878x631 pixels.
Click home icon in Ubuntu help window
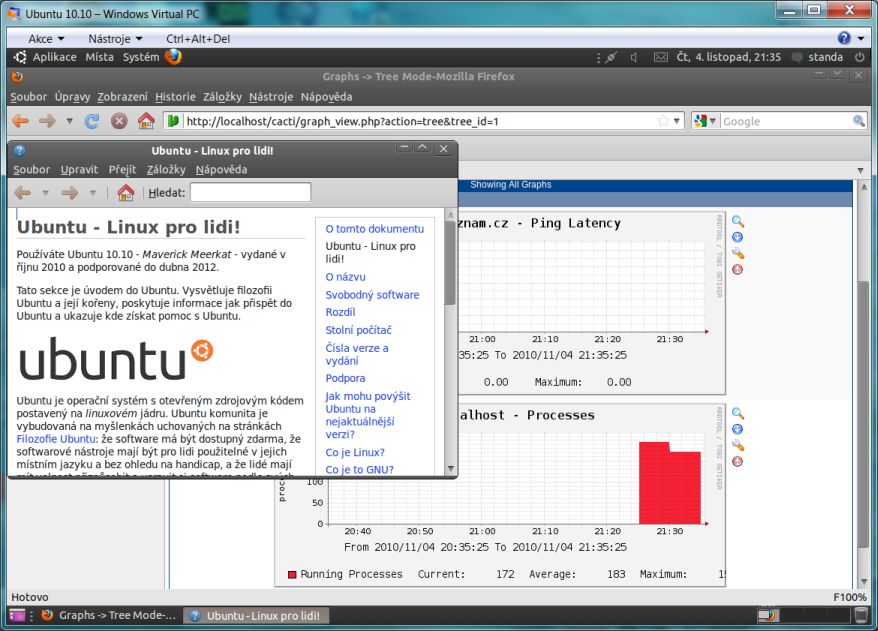point(126,193)
